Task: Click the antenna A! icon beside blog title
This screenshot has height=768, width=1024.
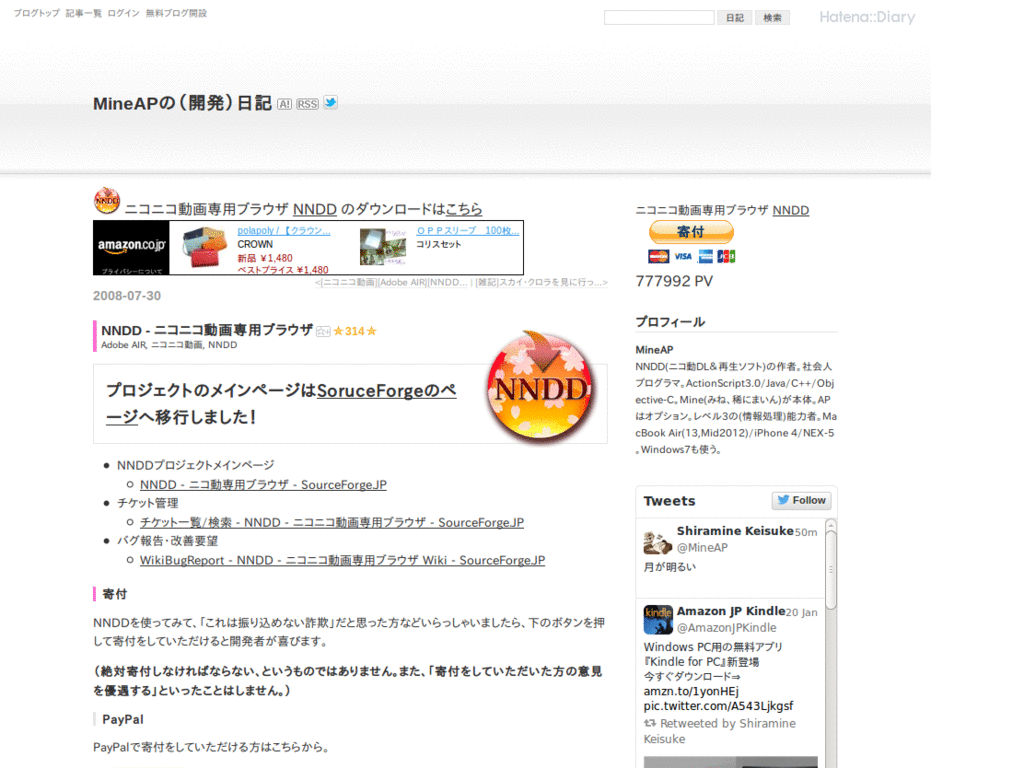Action: 285,104
